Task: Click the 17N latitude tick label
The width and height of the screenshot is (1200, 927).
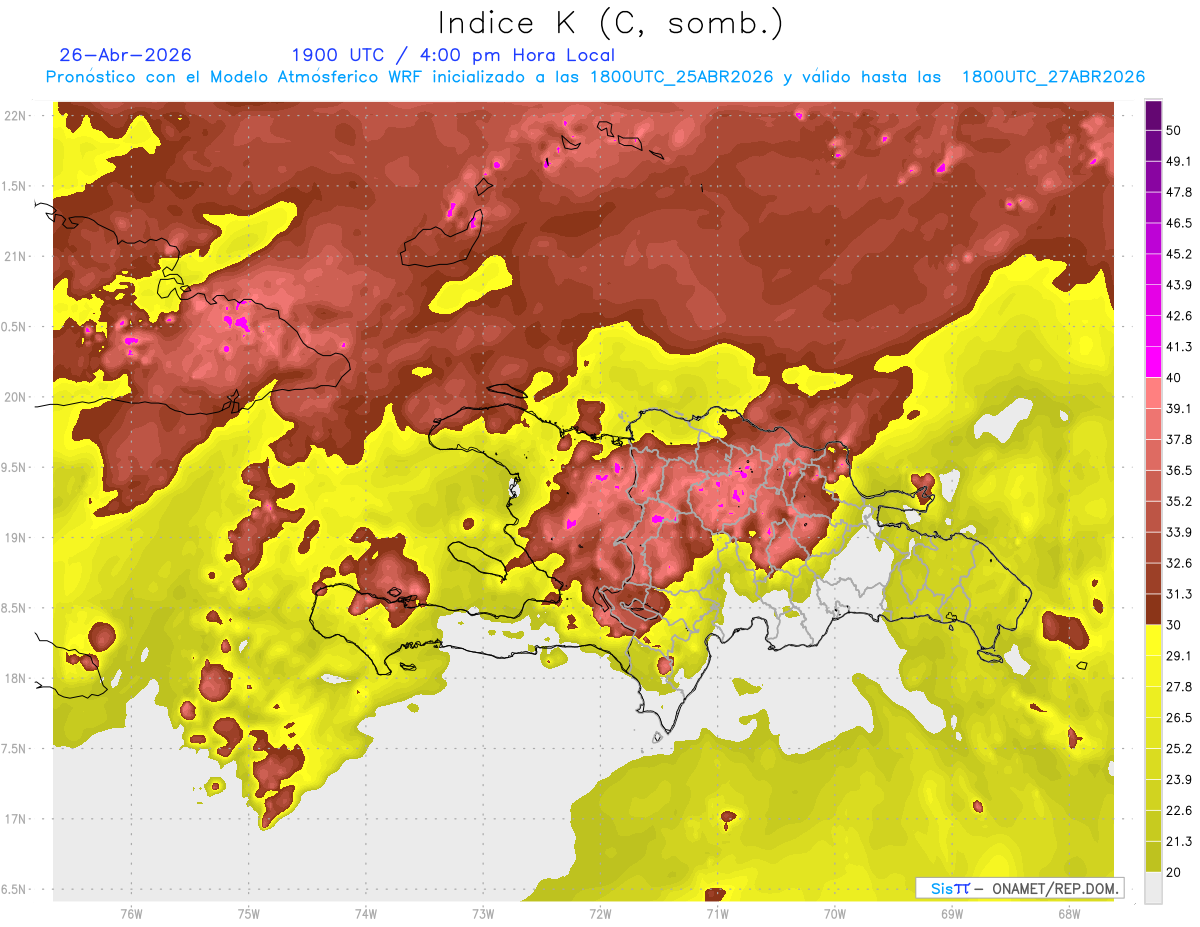Action: pyautogui.click(x=16, y=819)
